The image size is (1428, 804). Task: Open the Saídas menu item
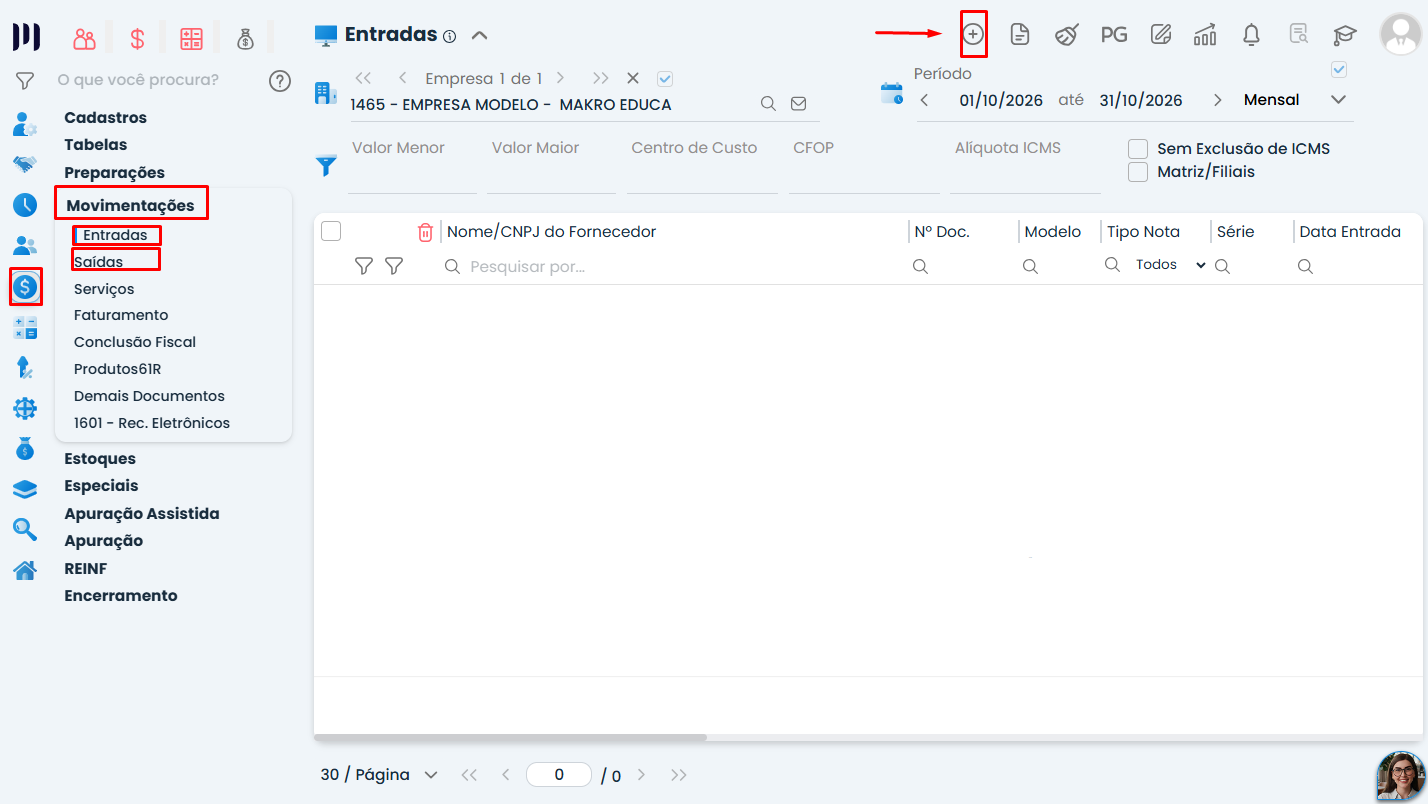pyautogui.click(x=99, y=262)
